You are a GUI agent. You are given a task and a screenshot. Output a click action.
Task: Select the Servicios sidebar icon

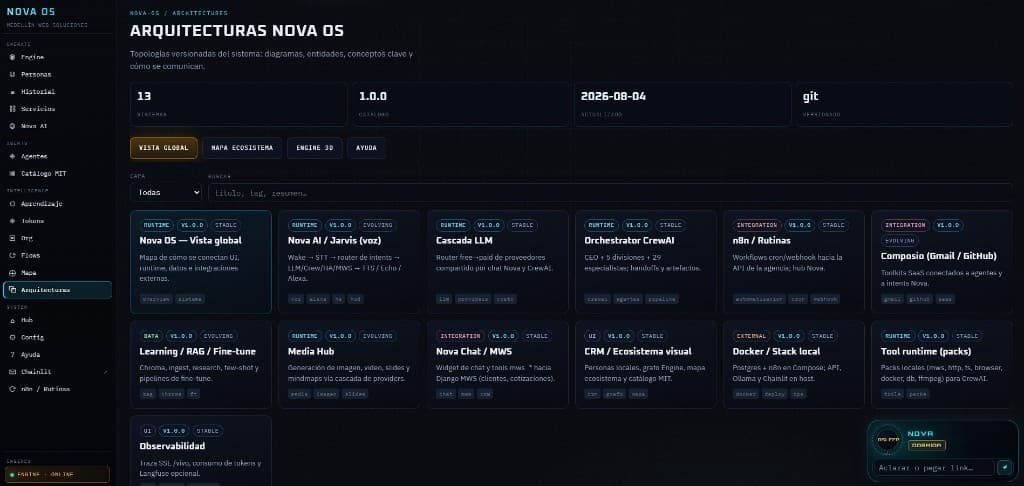point(12,109)
